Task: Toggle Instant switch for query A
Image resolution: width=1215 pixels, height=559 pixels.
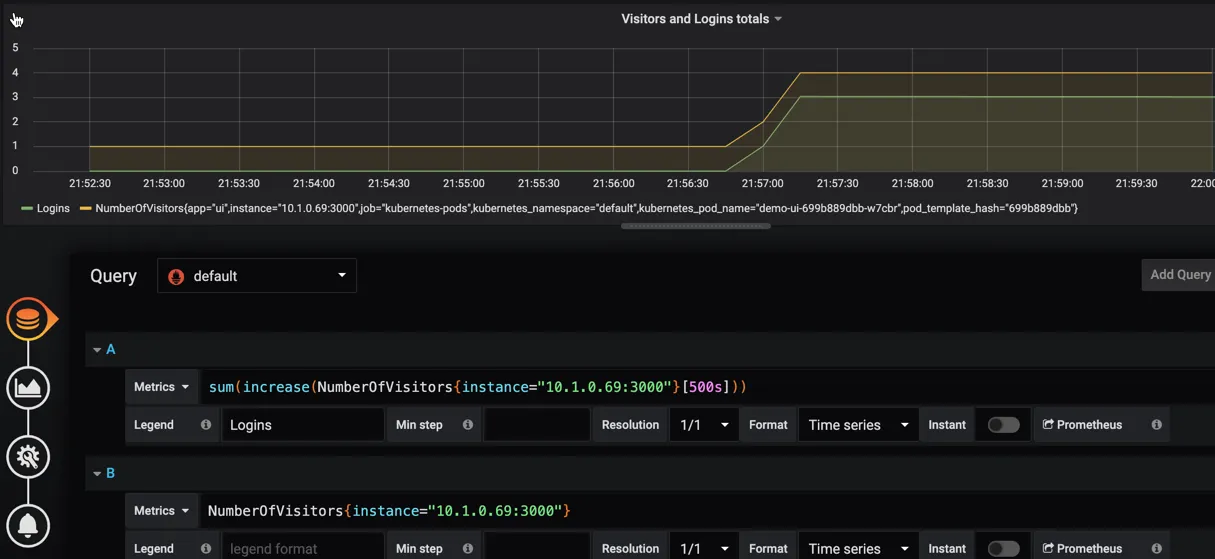Action: pyautogui.click(x=1003, y=425)
